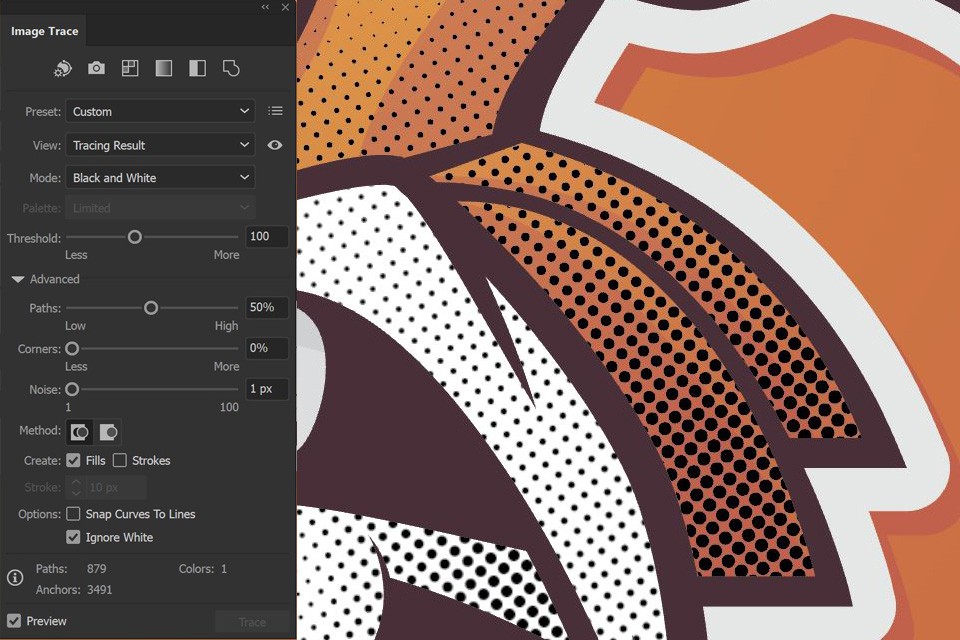The height and width of the screenshot is (640, 960).
Task: Uncheck the Ignore White option
Action: point(73,537)
